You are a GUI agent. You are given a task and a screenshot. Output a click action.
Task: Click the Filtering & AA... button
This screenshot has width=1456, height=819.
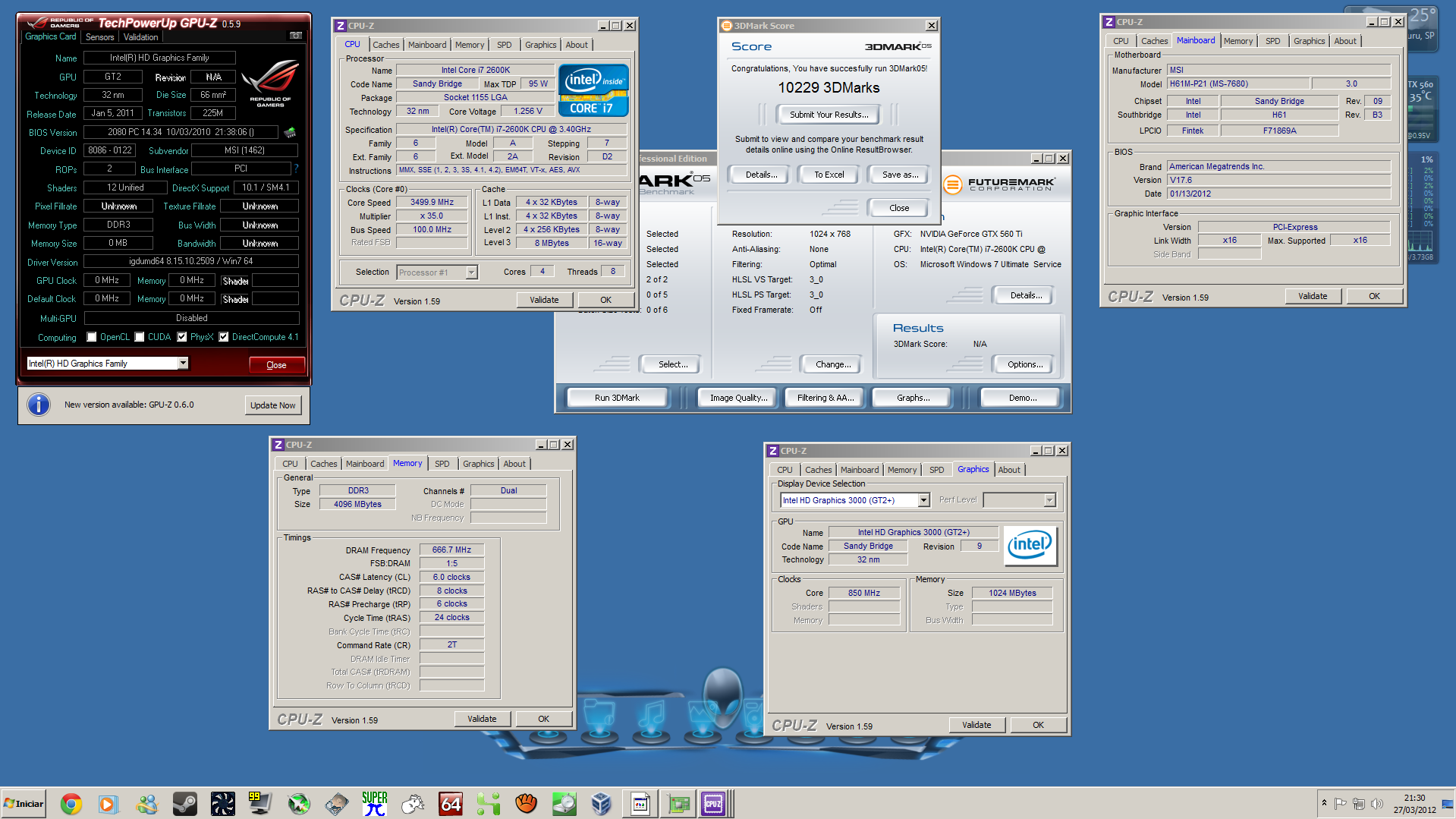pyautogui.click(x=825, y=398)
